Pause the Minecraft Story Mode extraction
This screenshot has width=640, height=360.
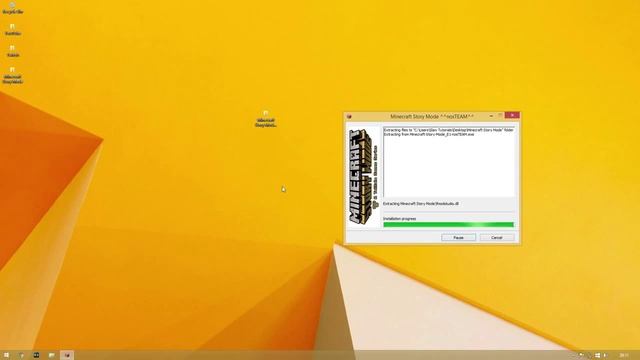[458, 238]
